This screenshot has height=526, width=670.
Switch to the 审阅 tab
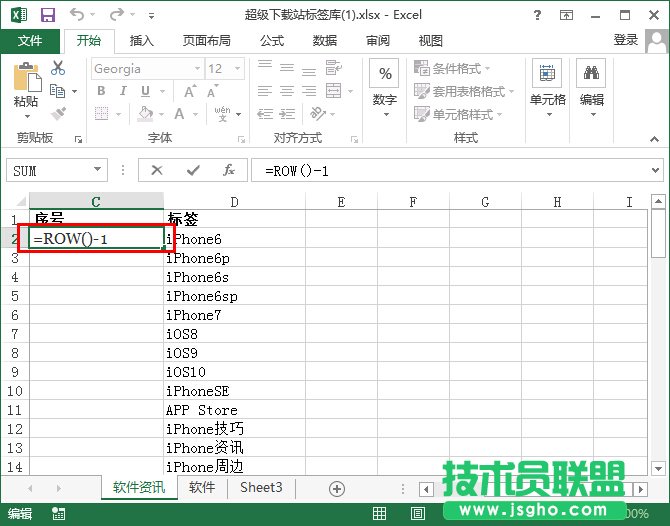pyautogui.click(x=378, y=41)
